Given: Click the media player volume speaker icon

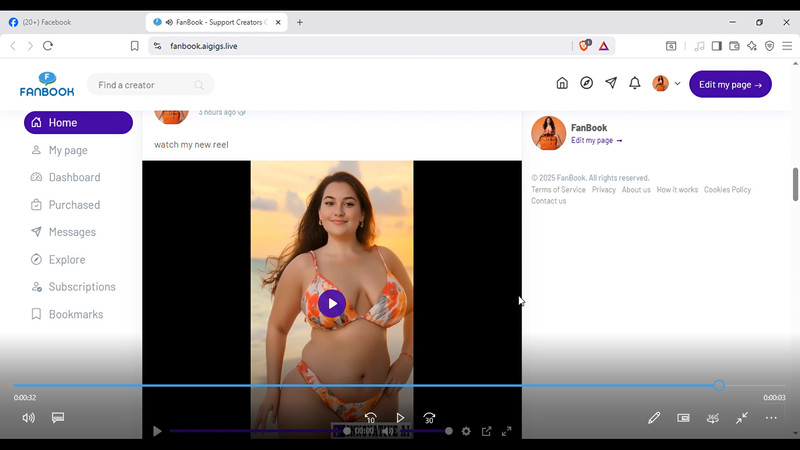Looking at the screenshot, I should click(29, 418).
